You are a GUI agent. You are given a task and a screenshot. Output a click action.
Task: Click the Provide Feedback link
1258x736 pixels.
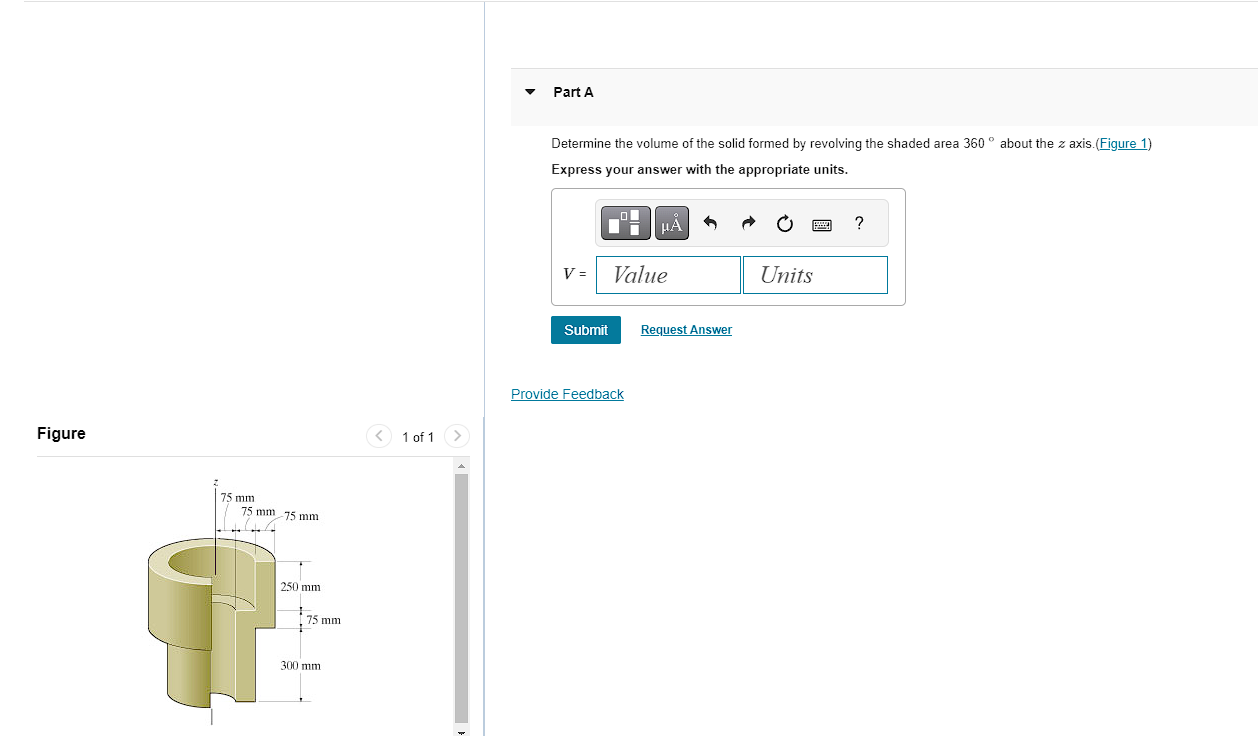567,393
